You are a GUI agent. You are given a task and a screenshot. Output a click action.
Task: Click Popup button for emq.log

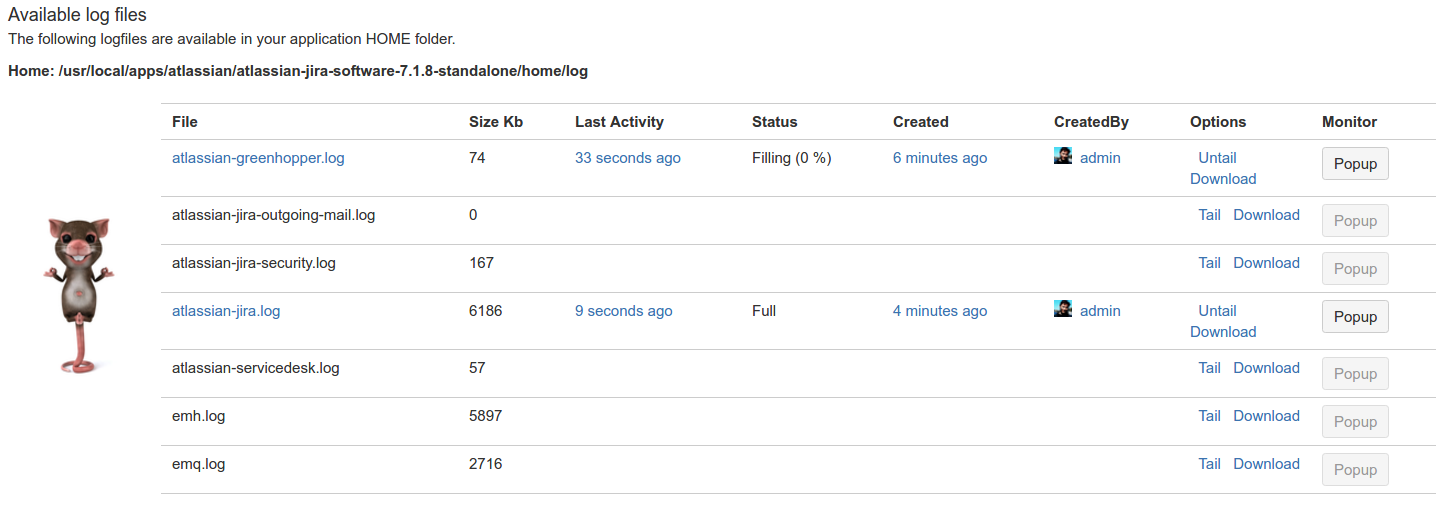1355,470
